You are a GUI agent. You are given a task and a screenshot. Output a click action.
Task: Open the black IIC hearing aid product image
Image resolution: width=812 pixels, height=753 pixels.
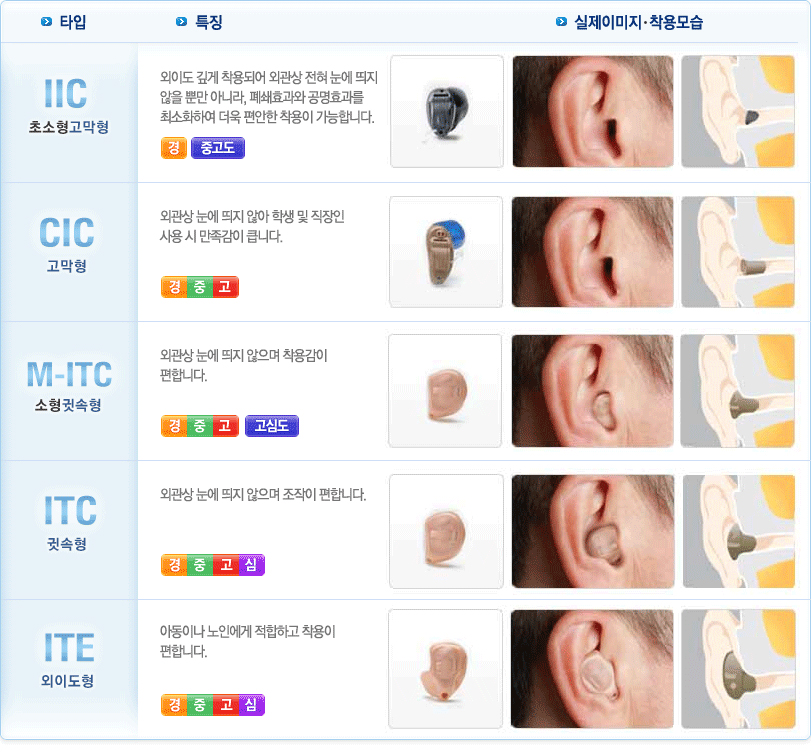[446, 111]
